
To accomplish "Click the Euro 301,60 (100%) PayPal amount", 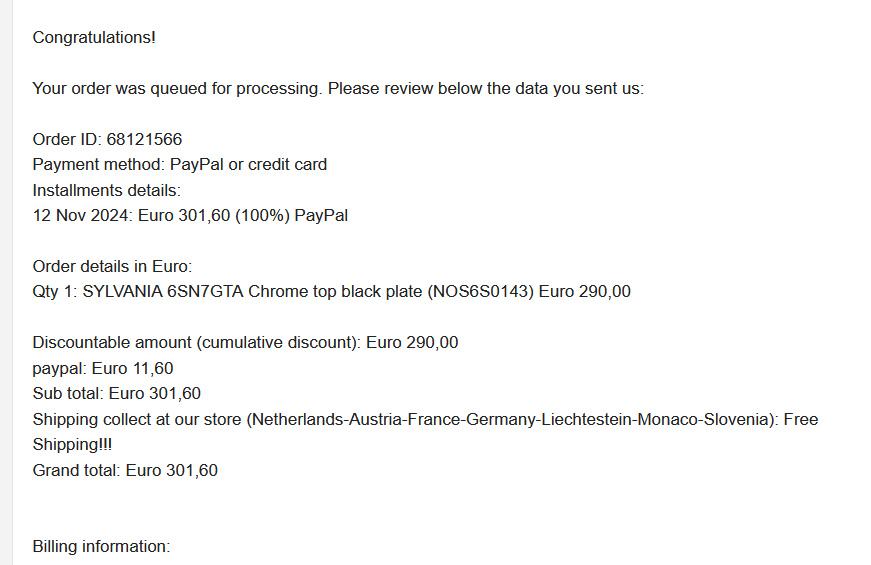I will pos(243,215).
